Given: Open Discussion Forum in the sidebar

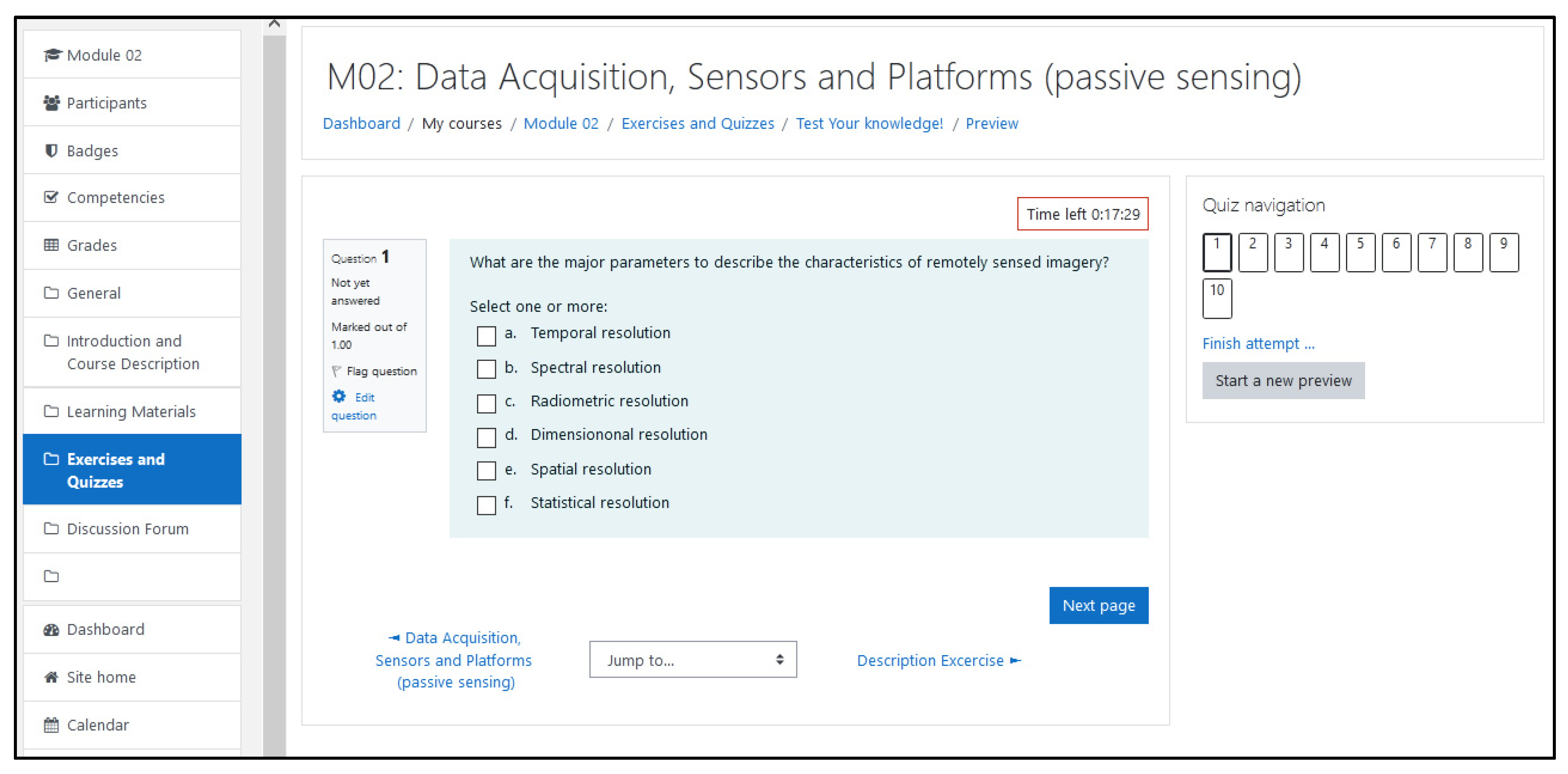Looking at the screenshot, I should 127,528.
